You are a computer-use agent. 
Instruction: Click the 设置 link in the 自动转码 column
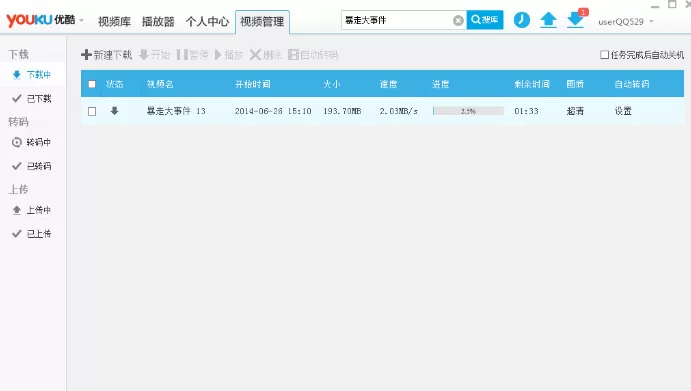[623, 111]
